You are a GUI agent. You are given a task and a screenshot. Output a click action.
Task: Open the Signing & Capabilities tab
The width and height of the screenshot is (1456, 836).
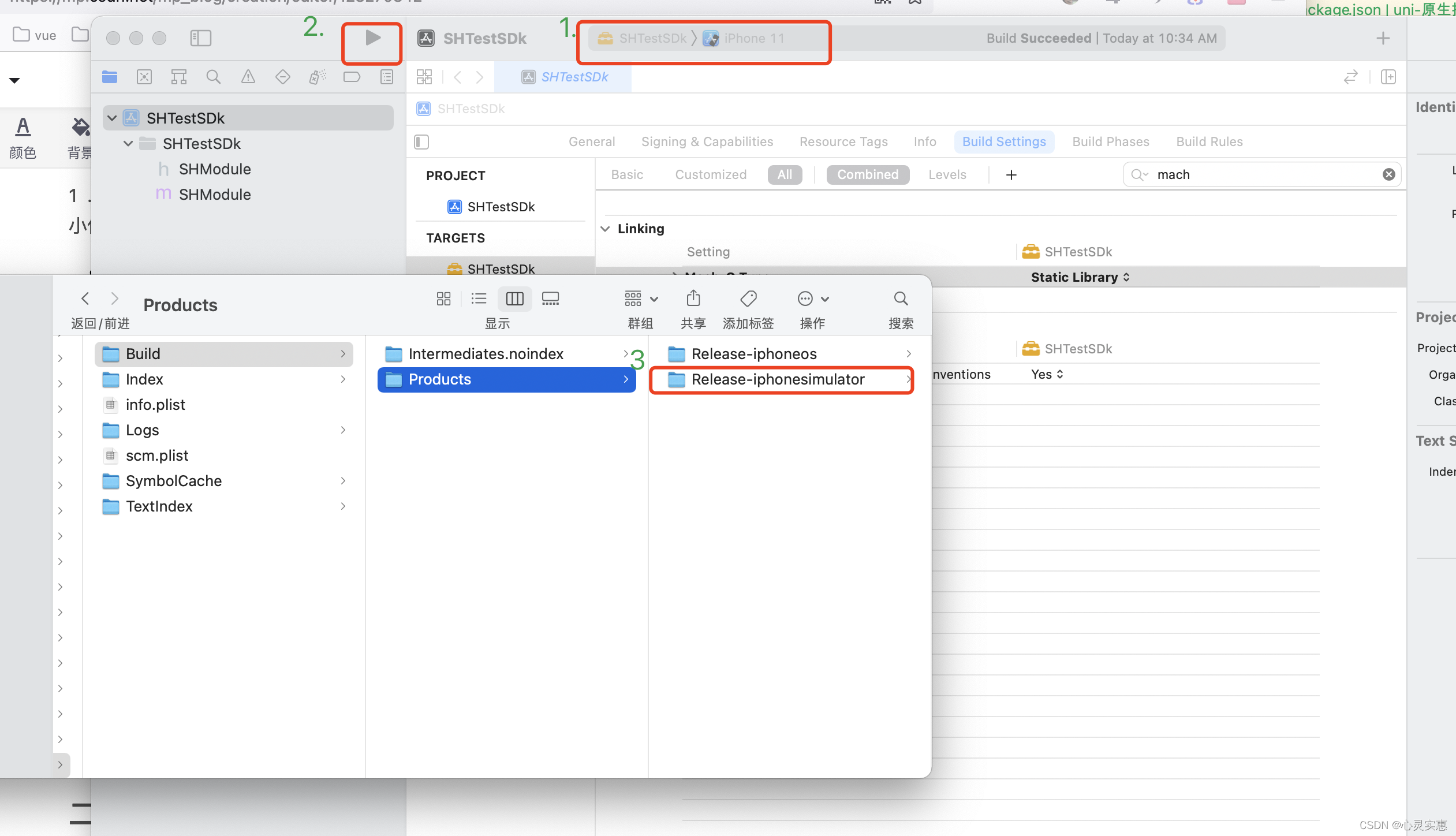click(x=707, y=141)
